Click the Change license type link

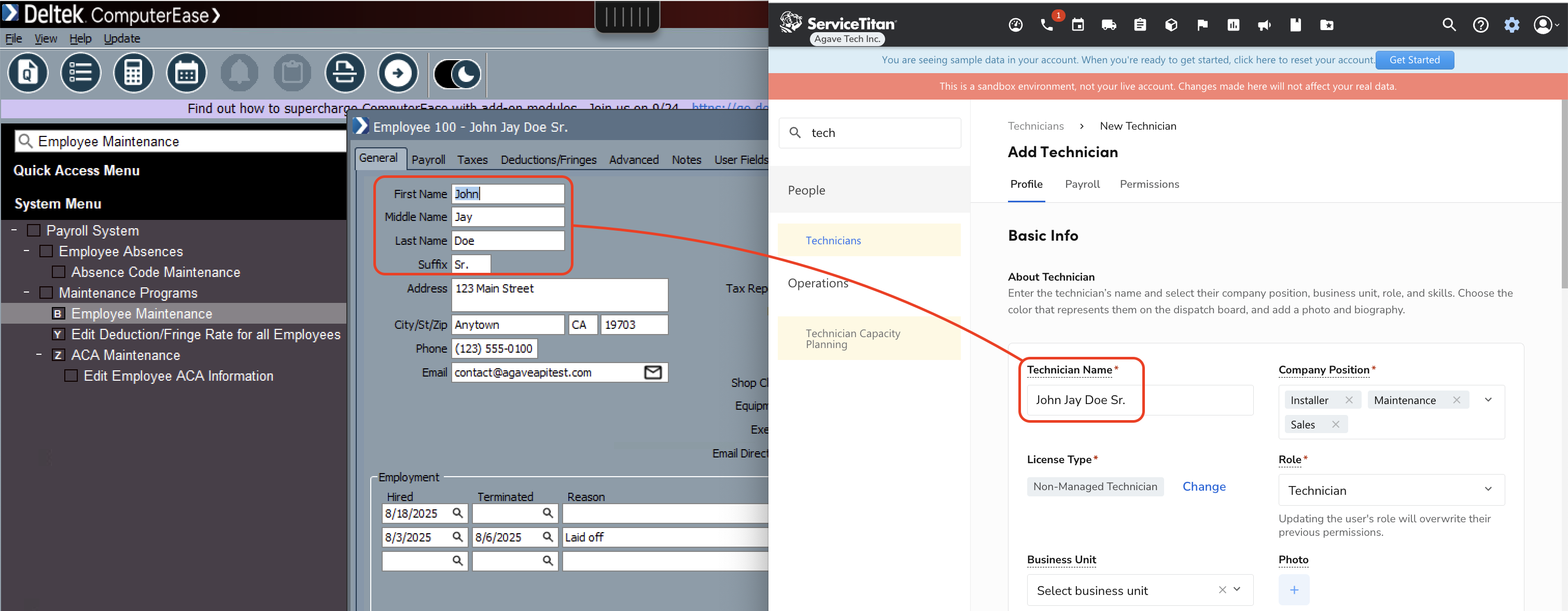click(1203, 486)
